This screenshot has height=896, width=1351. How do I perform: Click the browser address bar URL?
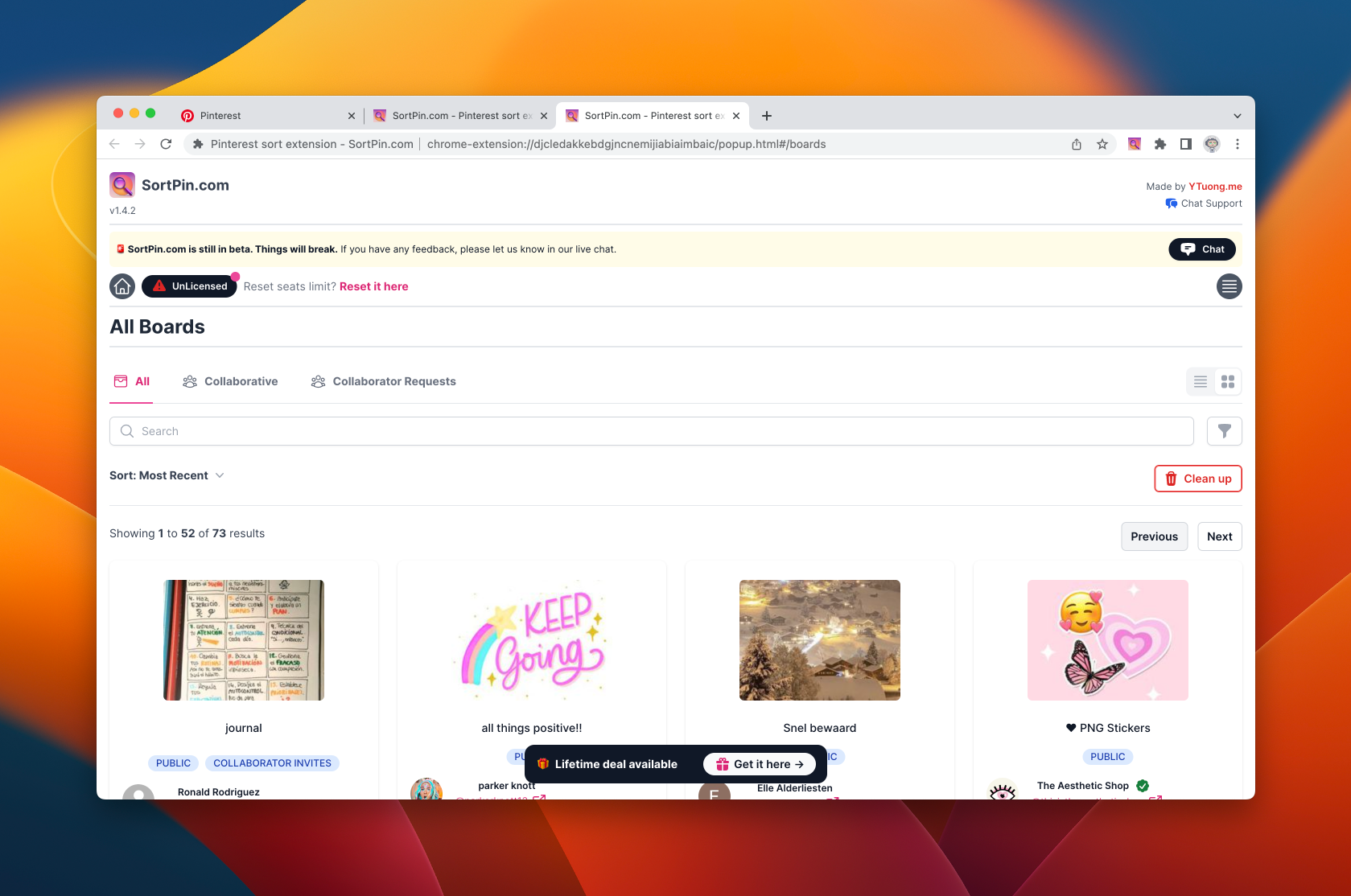[626, 144]
